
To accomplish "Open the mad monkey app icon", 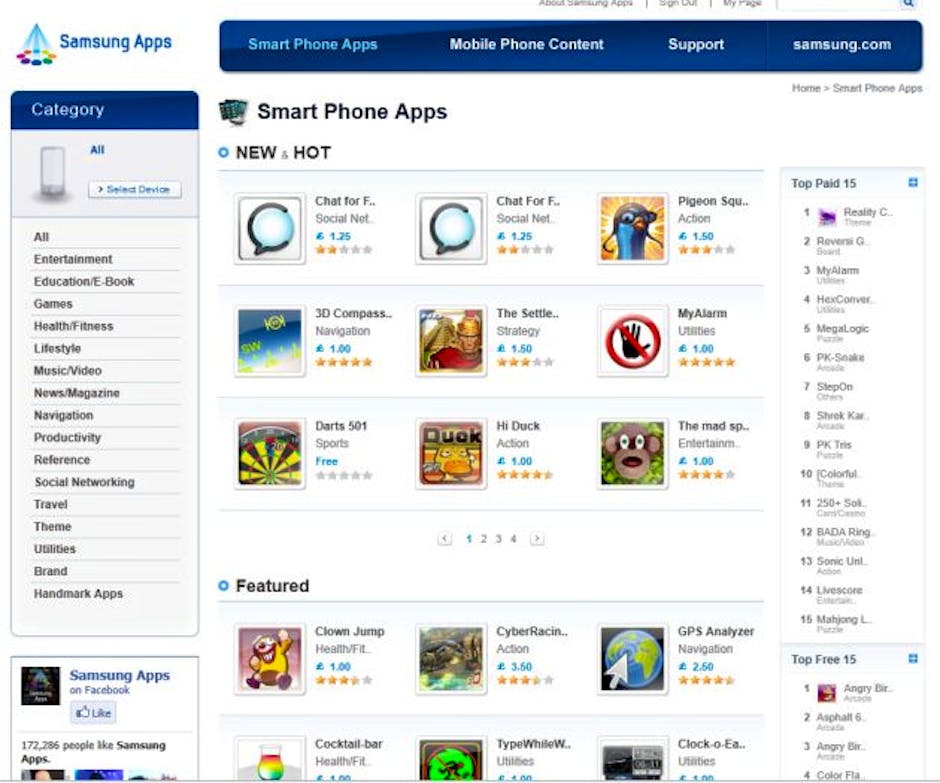I will coord(632,454).
